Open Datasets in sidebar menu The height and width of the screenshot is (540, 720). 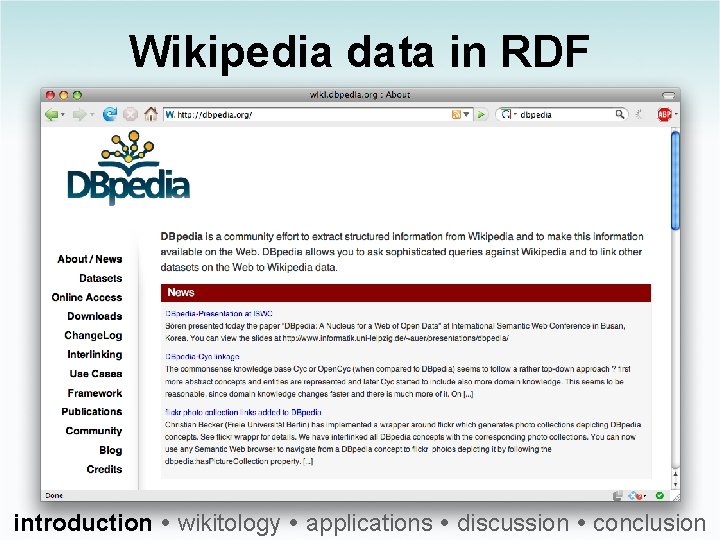click(x=101, y=278)
